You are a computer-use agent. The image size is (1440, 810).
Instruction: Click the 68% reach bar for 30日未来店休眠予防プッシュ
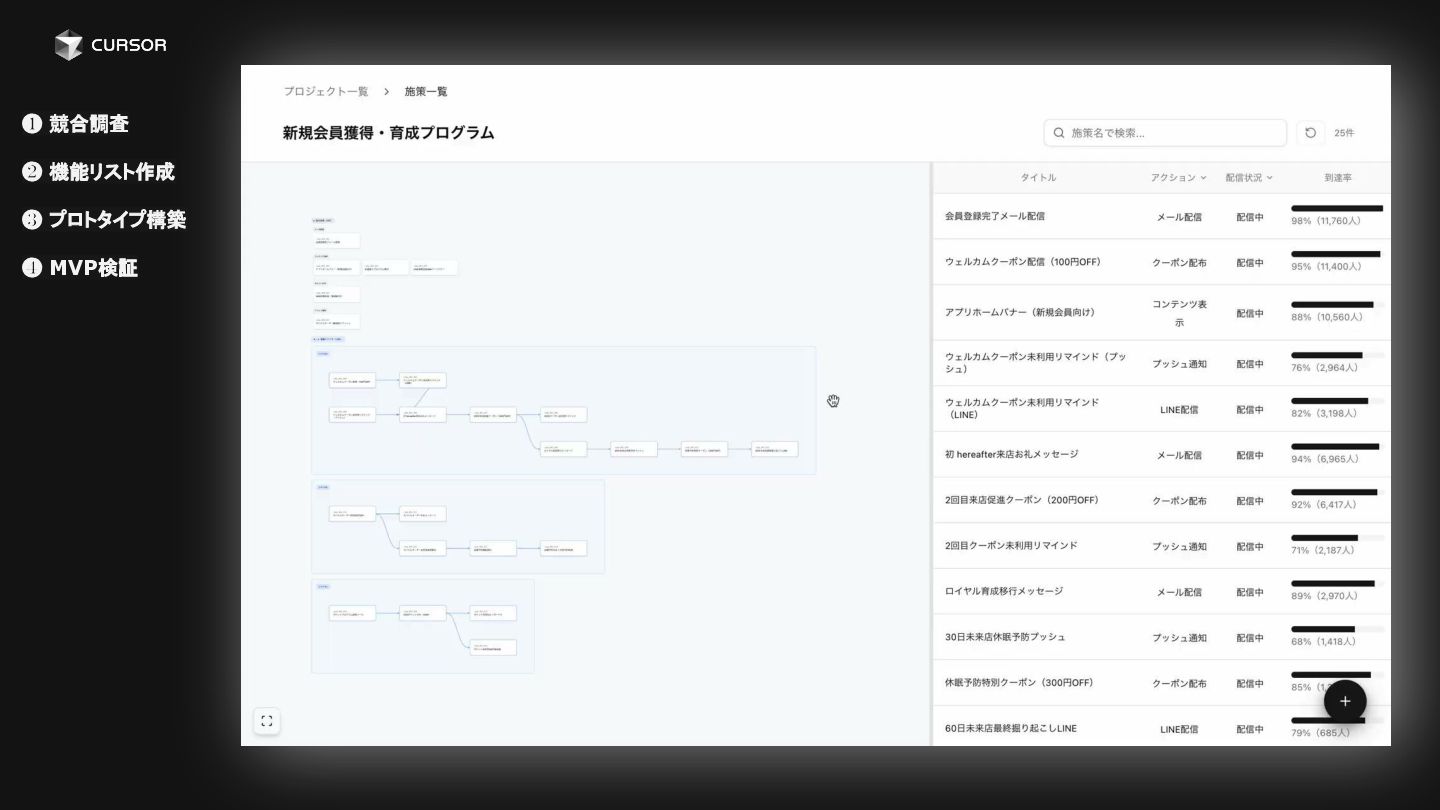1337,629
